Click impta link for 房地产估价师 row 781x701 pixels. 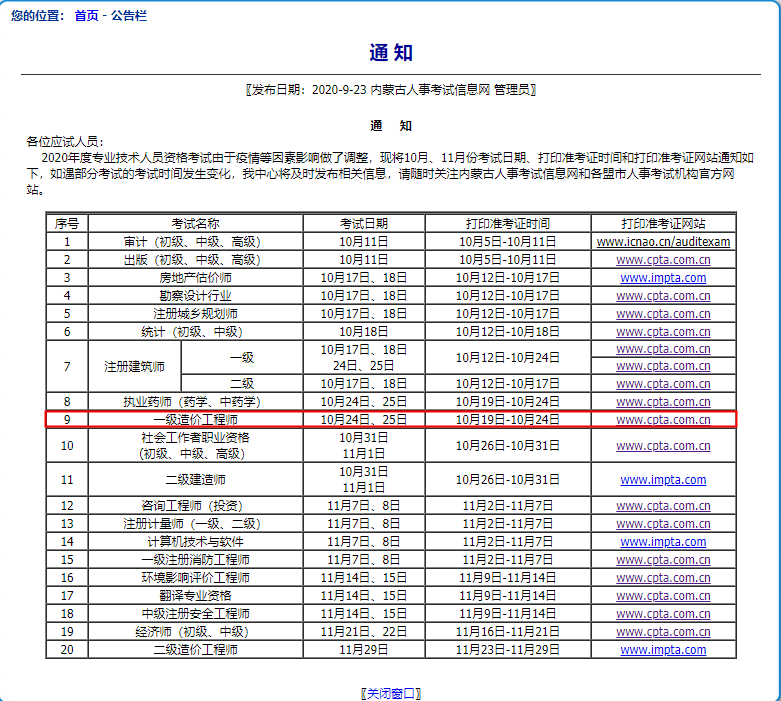pos(663,277)
